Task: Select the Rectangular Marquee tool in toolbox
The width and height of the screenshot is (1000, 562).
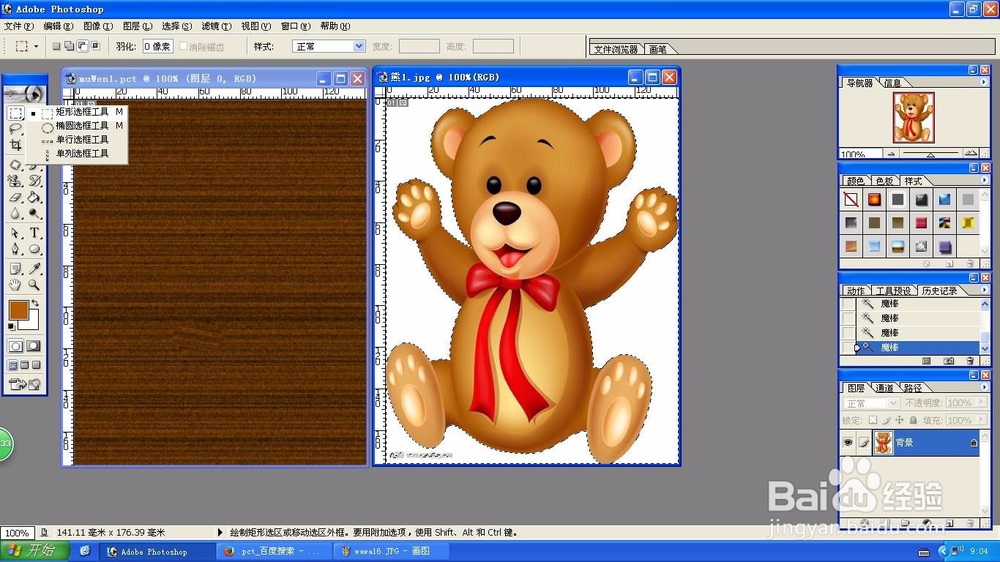Action: coord(16,113)
